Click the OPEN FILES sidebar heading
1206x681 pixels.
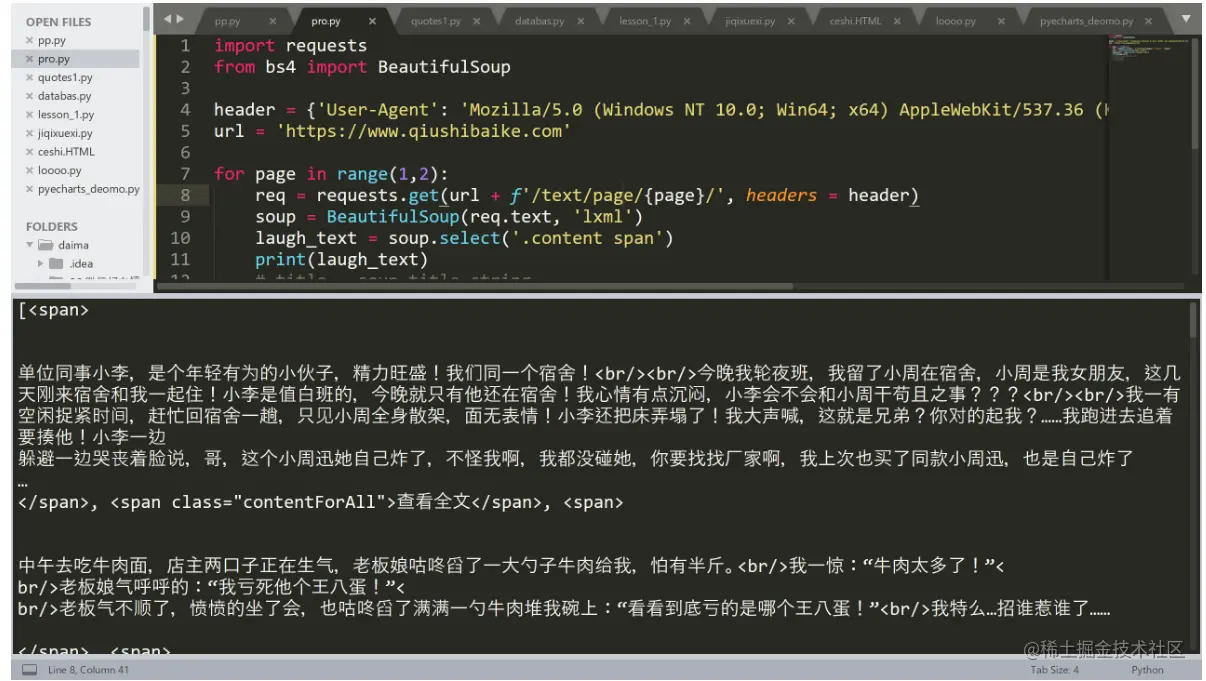[58, 22]
